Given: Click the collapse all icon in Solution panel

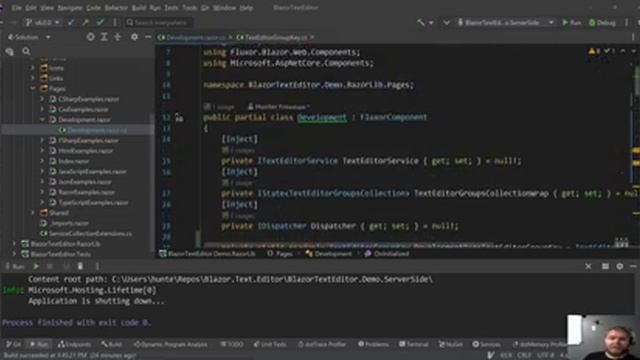Looking at the screenshot, I should pos(118,37).
